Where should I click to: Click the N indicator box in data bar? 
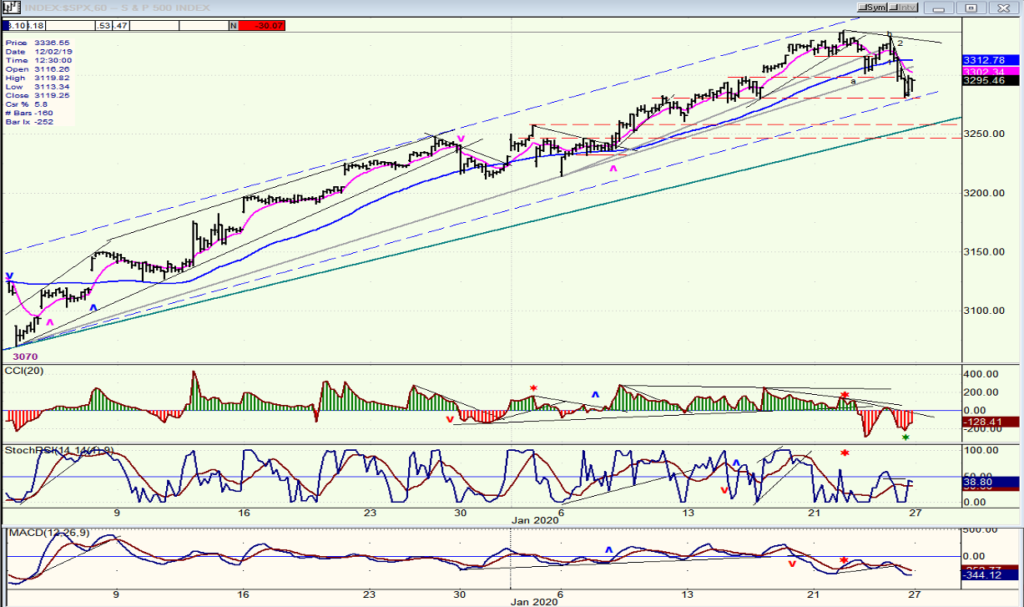pos(234,25)
